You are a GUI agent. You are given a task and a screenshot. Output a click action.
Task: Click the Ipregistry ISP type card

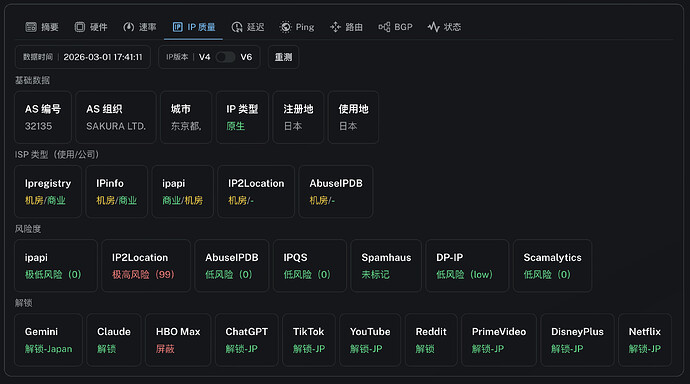(48, 192)
